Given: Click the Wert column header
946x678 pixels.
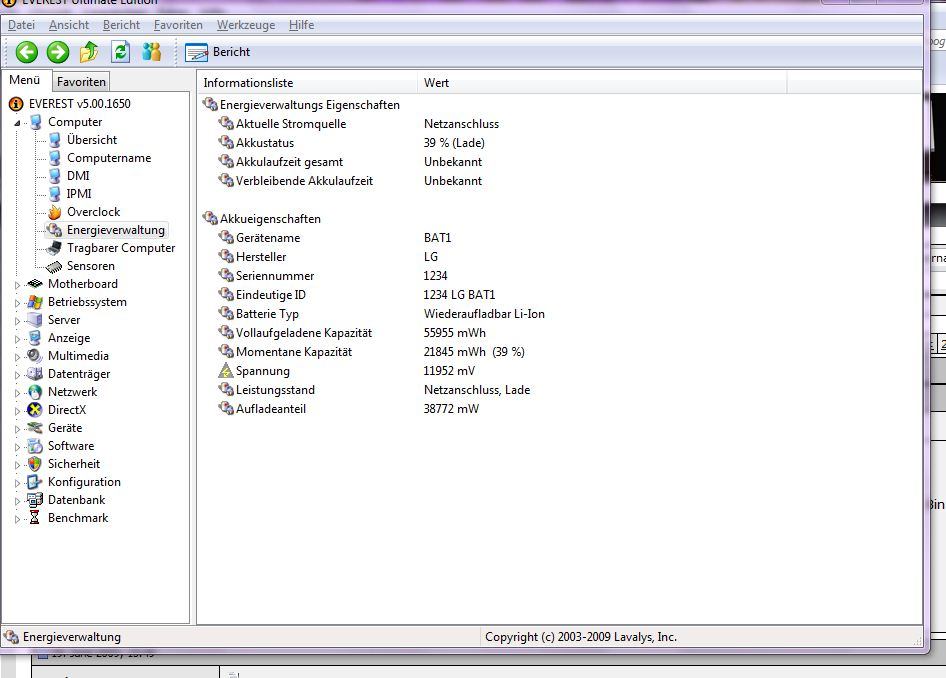Looking at the screenshot, I should (602, 83).
